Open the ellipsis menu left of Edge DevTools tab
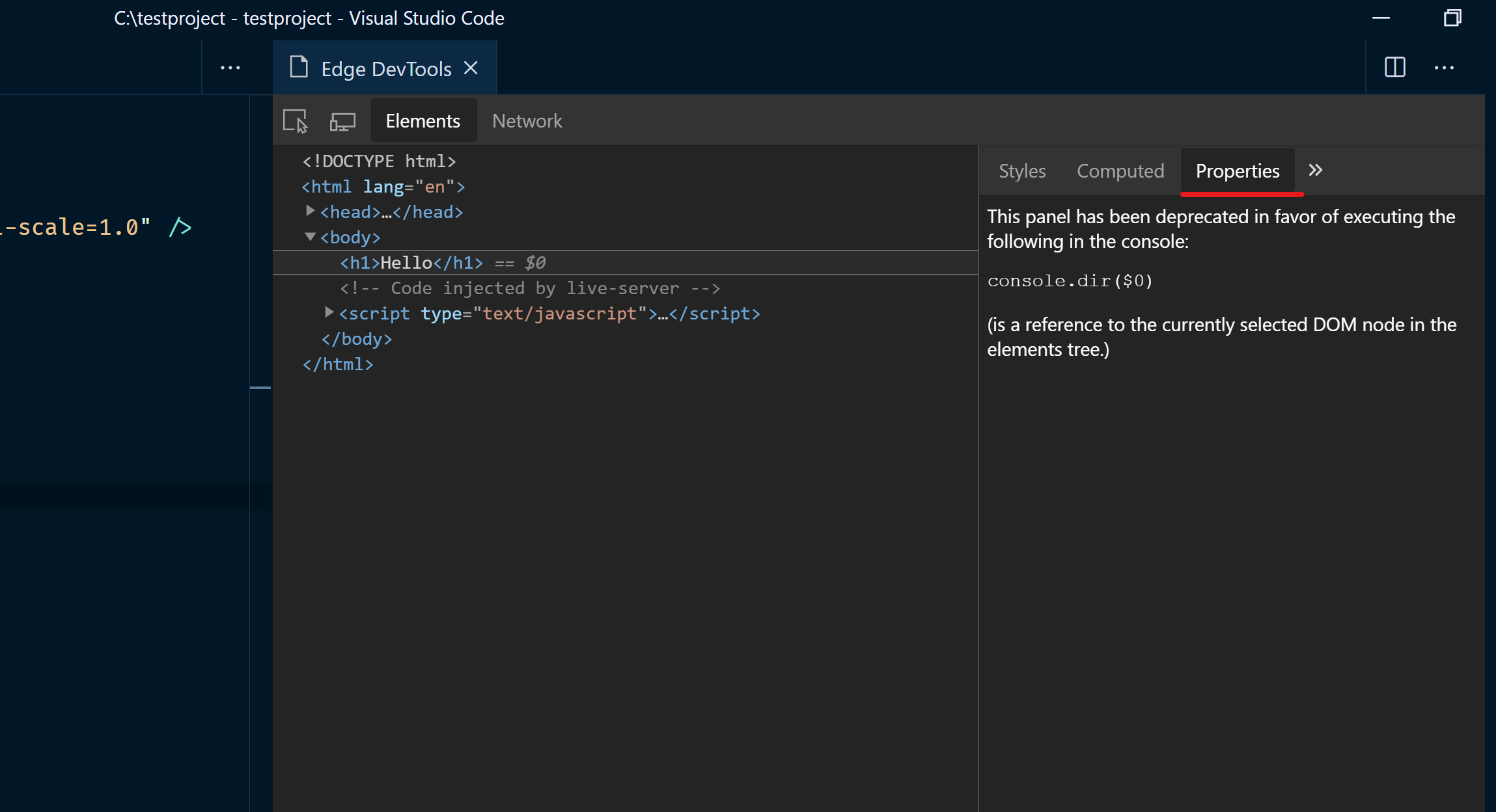1496x812 pixels. coord(230,68)
